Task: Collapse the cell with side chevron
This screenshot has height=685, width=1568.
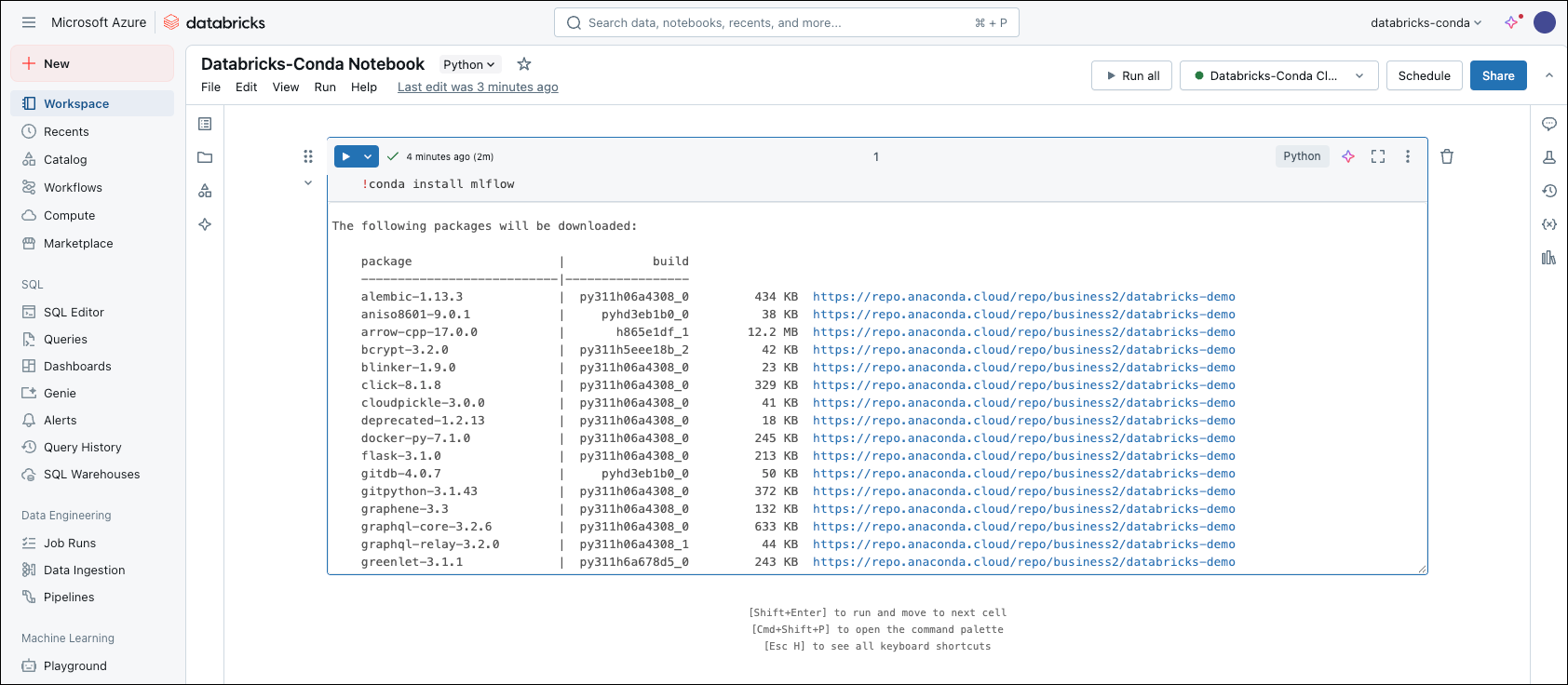Action: [x=308, y=183]
